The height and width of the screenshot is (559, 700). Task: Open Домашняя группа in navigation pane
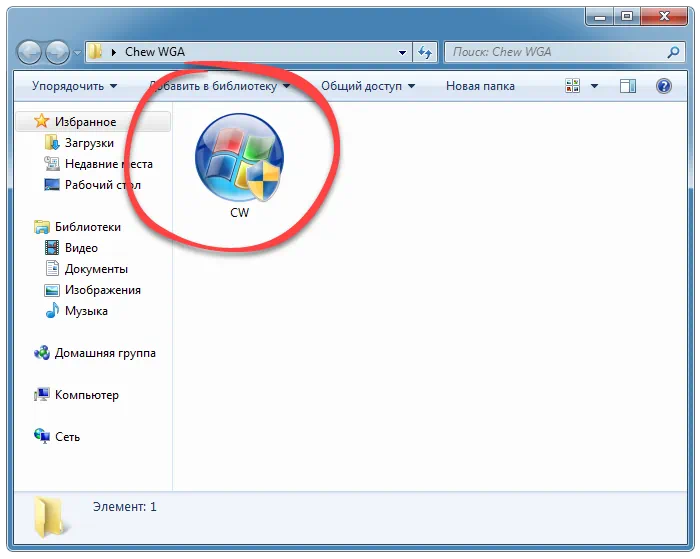click(x=105, y=353)
